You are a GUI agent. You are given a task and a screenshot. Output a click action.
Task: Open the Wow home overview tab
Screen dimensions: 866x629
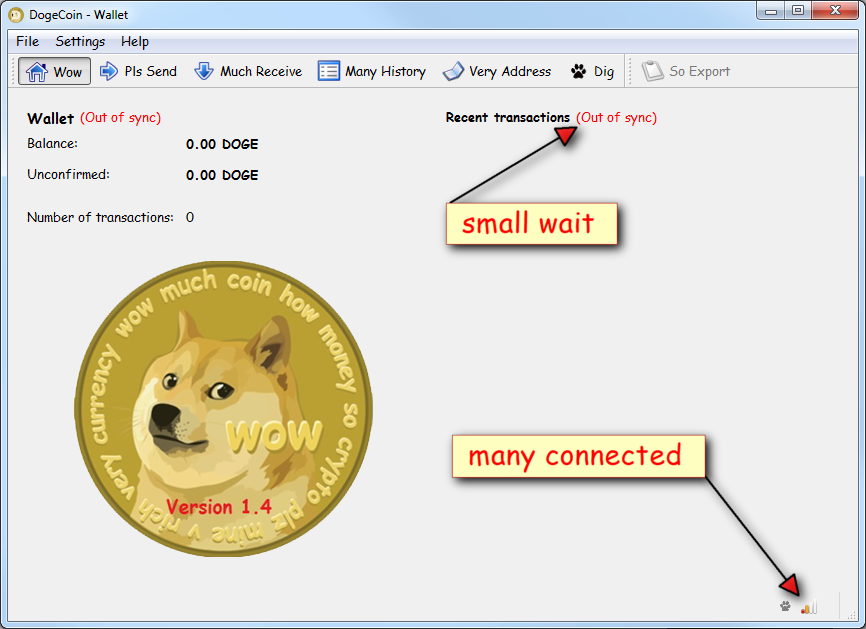55,72
